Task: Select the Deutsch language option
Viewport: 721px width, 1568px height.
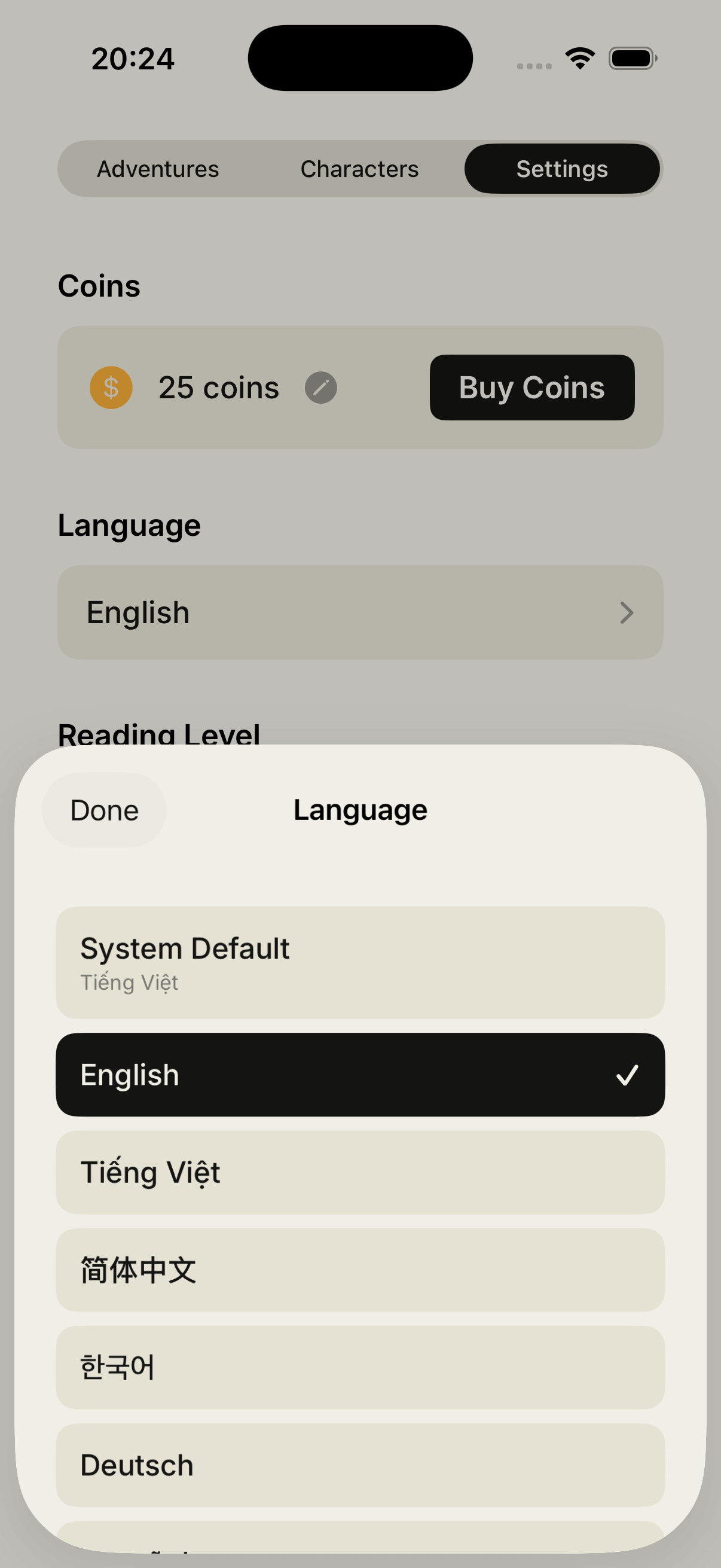Action: [360, 1465]
